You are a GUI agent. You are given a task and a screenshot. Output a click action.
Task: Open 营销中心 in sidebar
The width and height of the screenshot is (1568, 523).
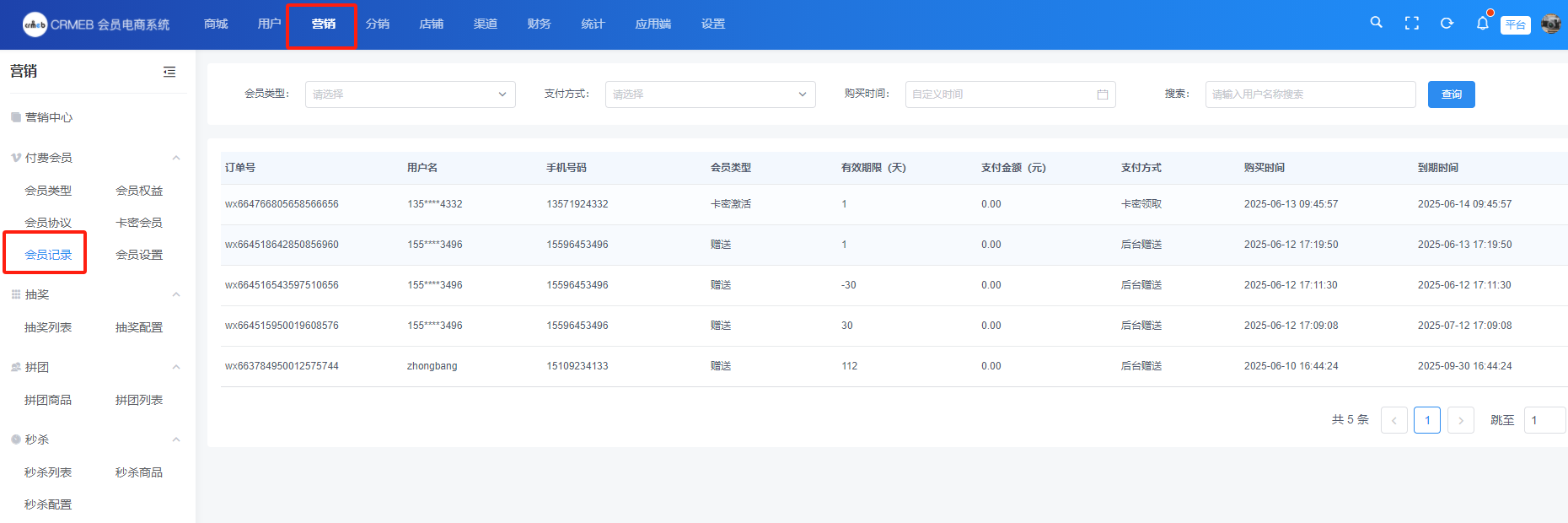point(49,117)
